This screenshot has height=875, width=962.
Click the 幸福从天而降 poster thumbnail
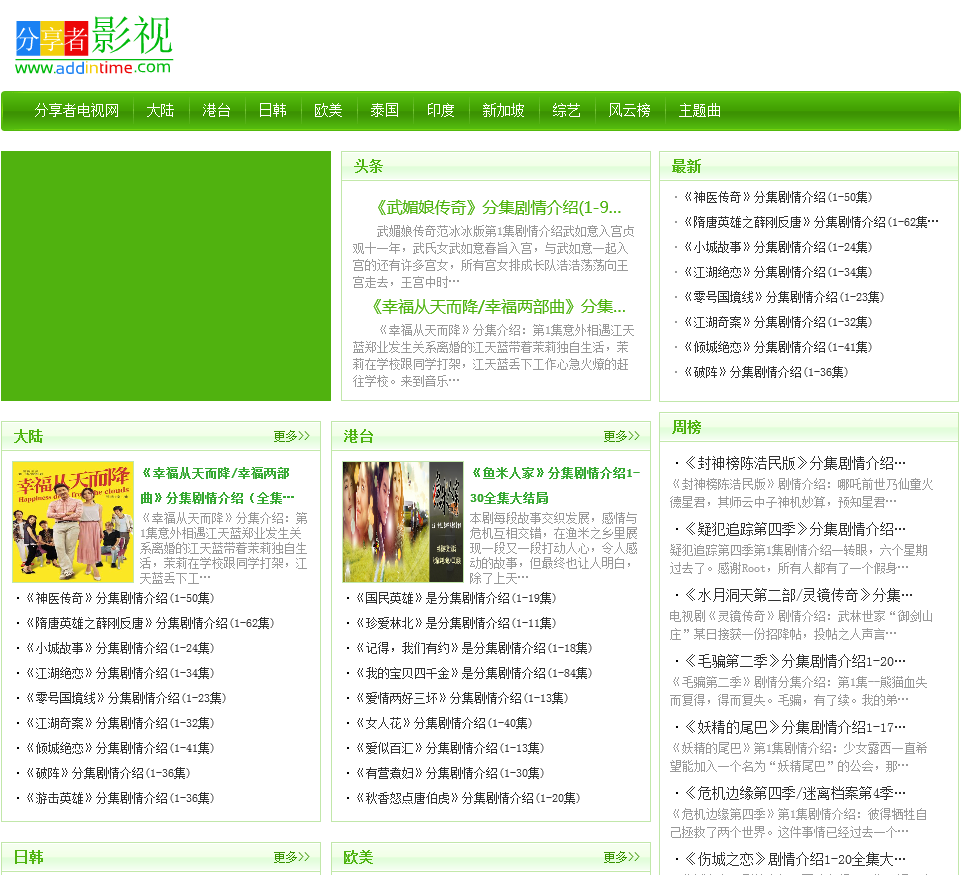(73, 522)
